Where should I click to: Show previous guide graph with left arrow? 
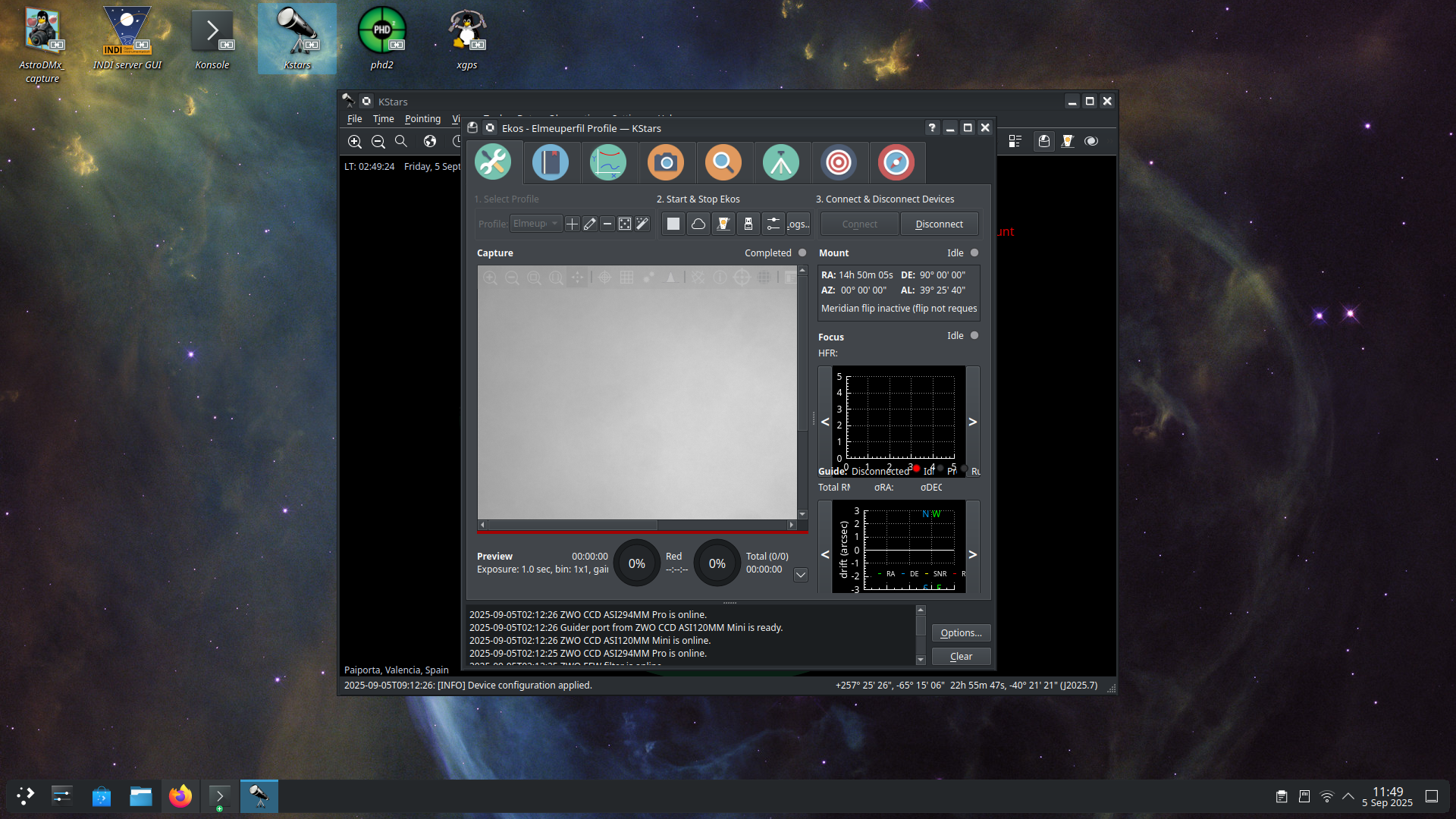point(825,554)
